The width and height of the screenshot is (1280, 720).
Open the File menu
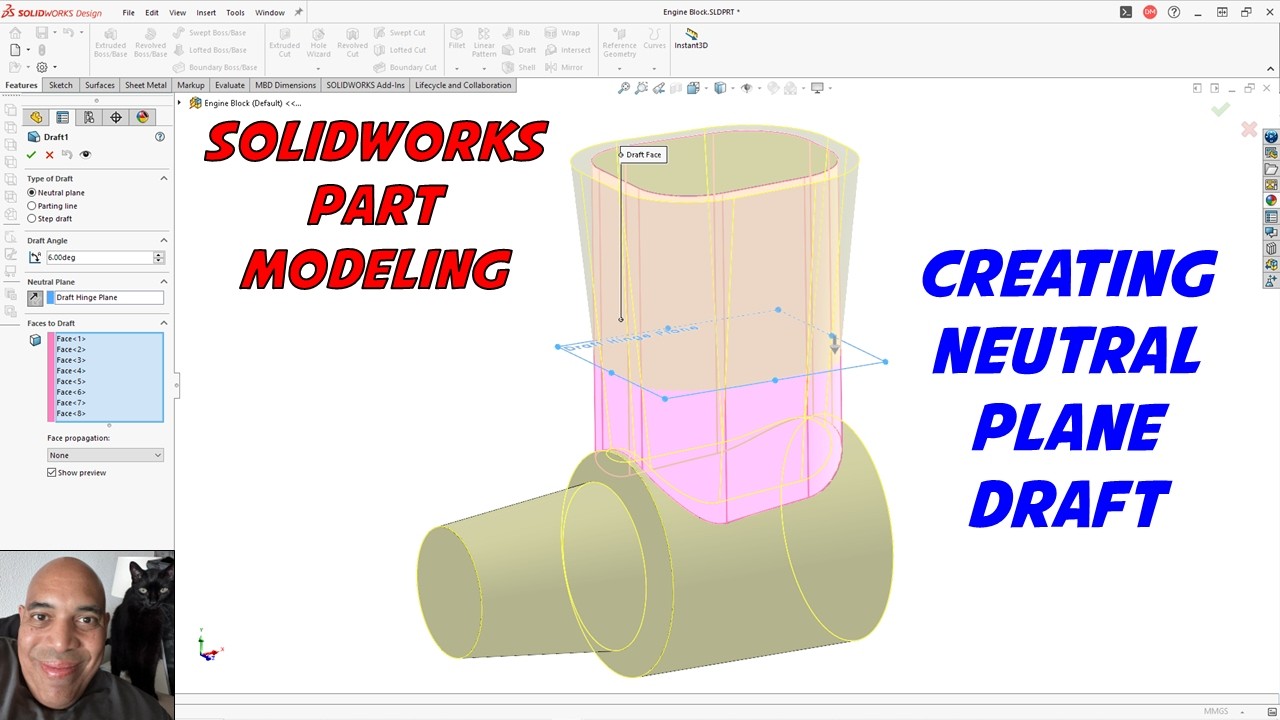(129, 13)
